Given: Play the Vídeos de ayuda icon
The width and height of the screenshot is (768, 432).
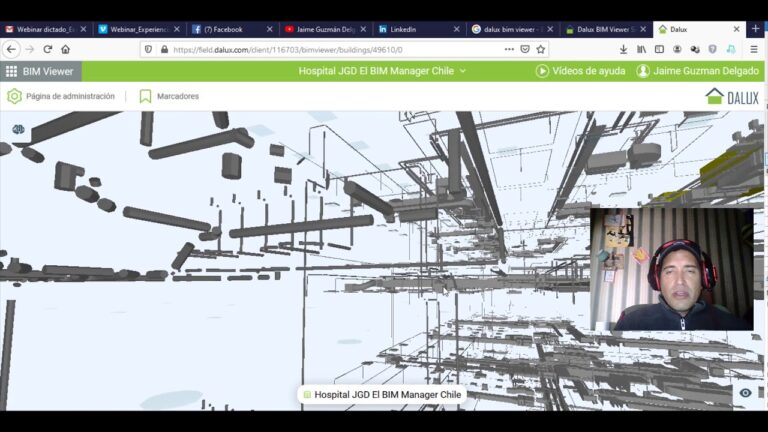Looking at the screenshot, I should coord(542,71).
